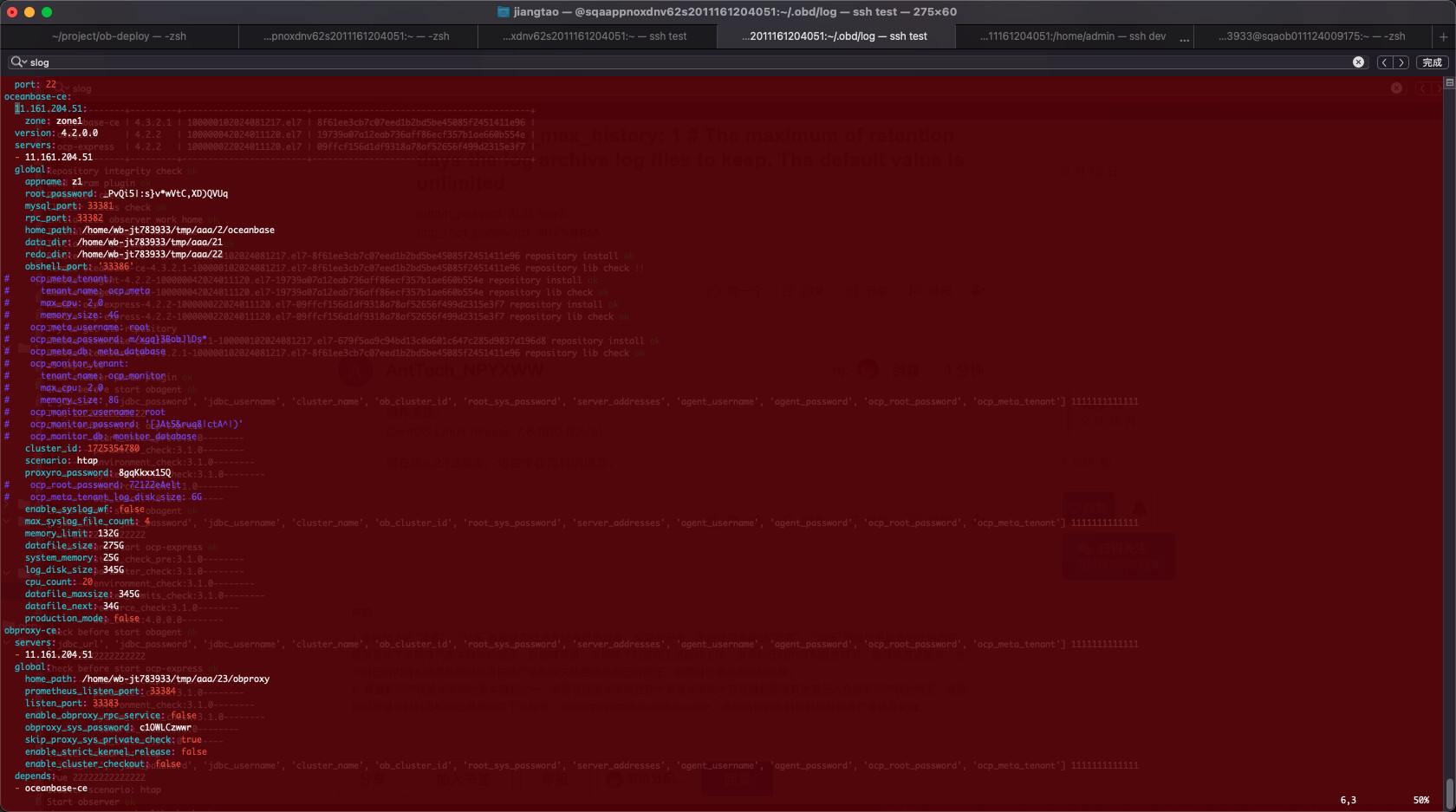Switch to the sqaob011124009175 zsh tab
Image resolution: width=1456 pixels, height=812 pixels.
1312,36
